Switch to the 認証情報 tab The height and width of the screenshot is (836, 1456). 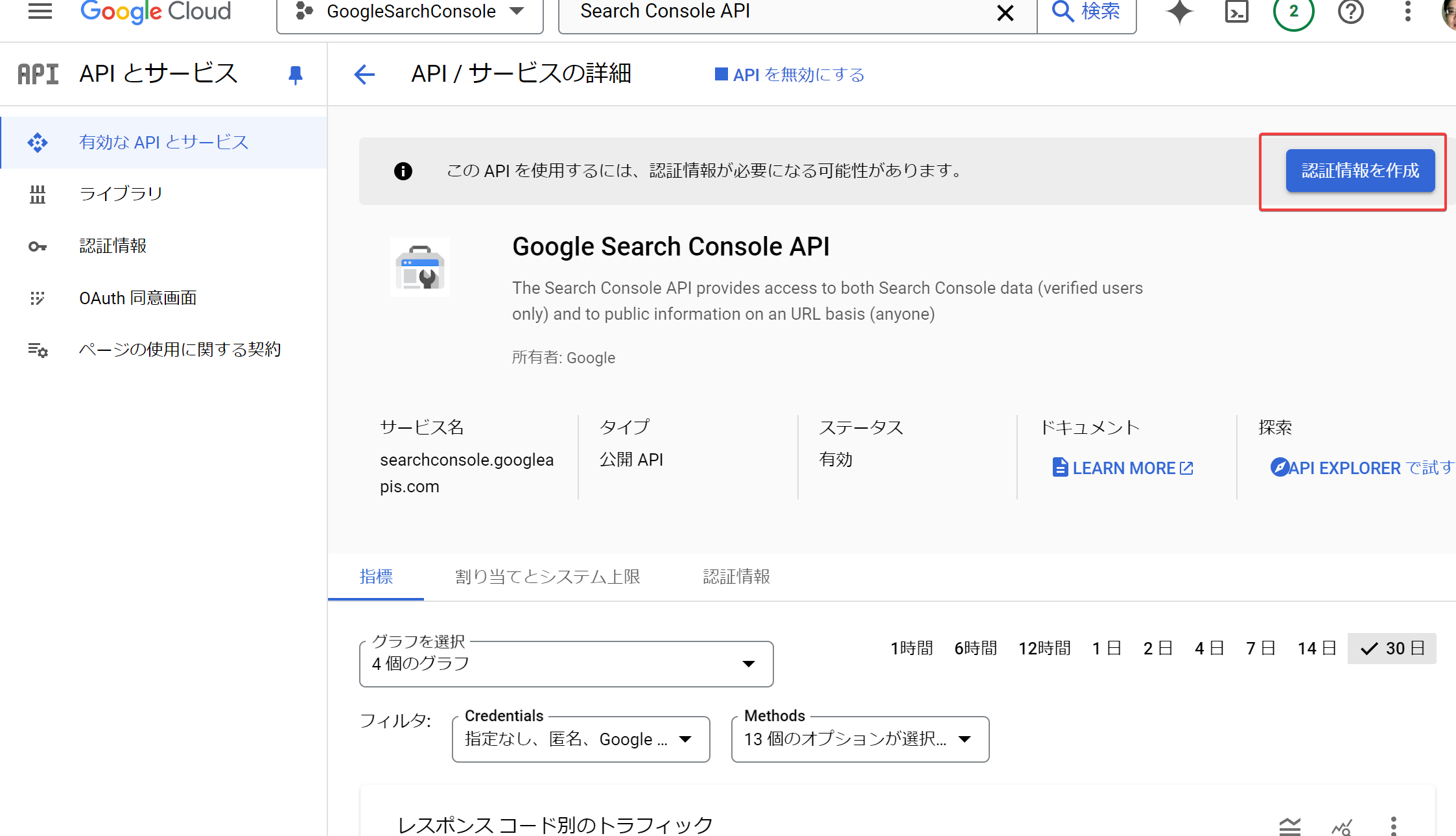[x=736, y=577]
